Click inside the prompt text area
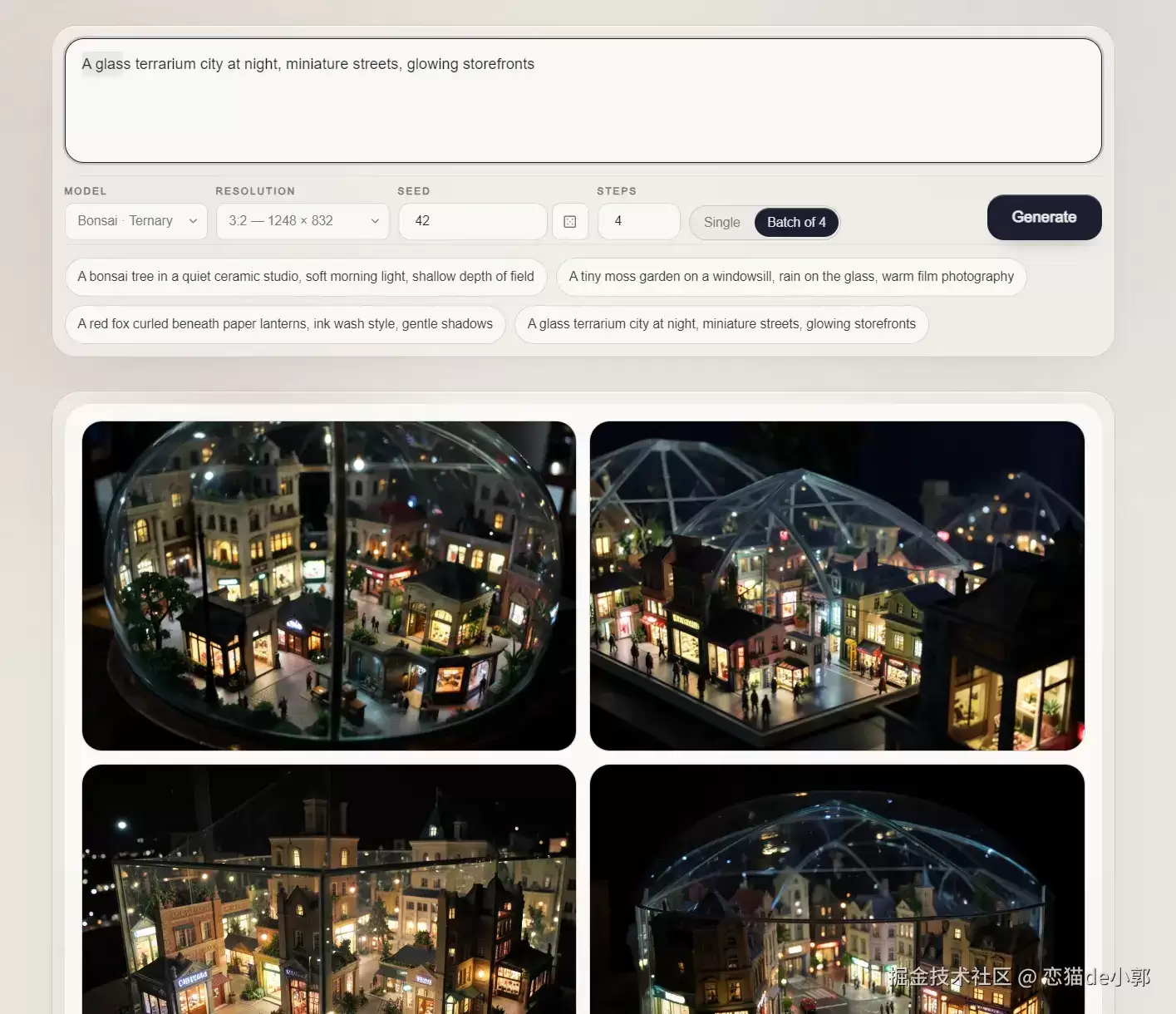 click(x=583, y=101)
